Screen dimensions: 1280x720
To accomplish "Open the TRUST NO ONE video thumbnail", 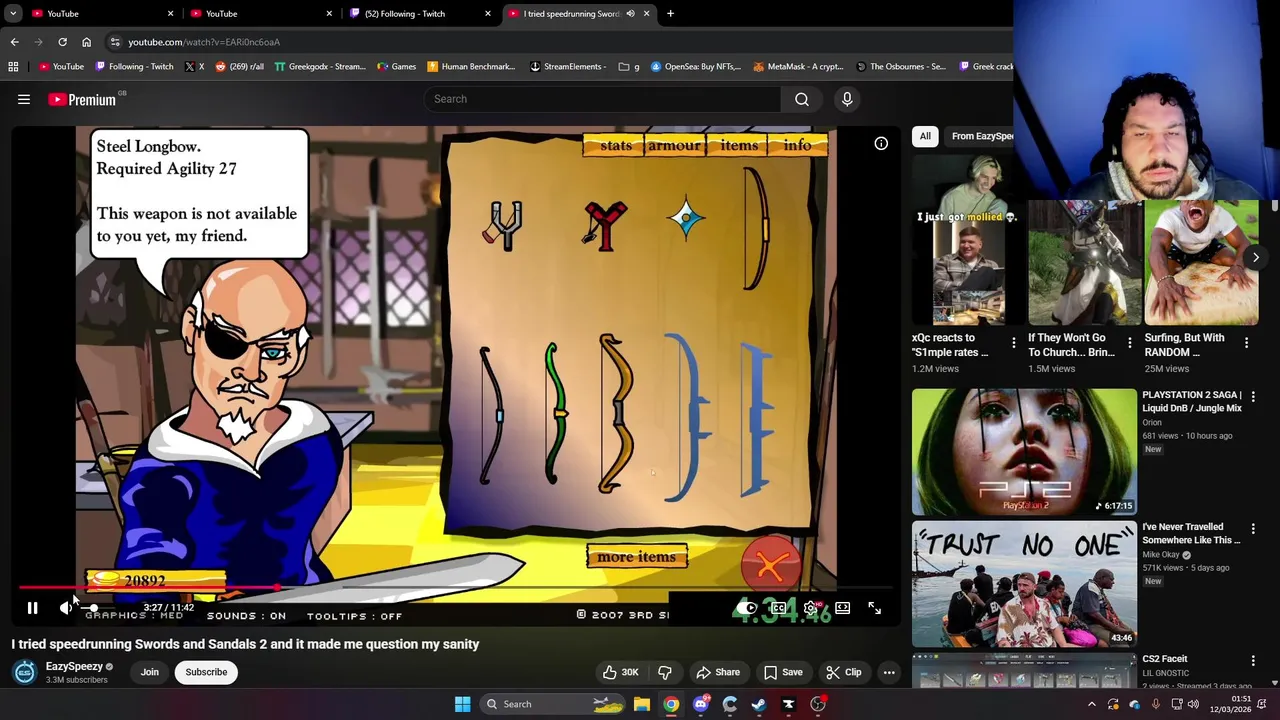I will coord(1024,584).
